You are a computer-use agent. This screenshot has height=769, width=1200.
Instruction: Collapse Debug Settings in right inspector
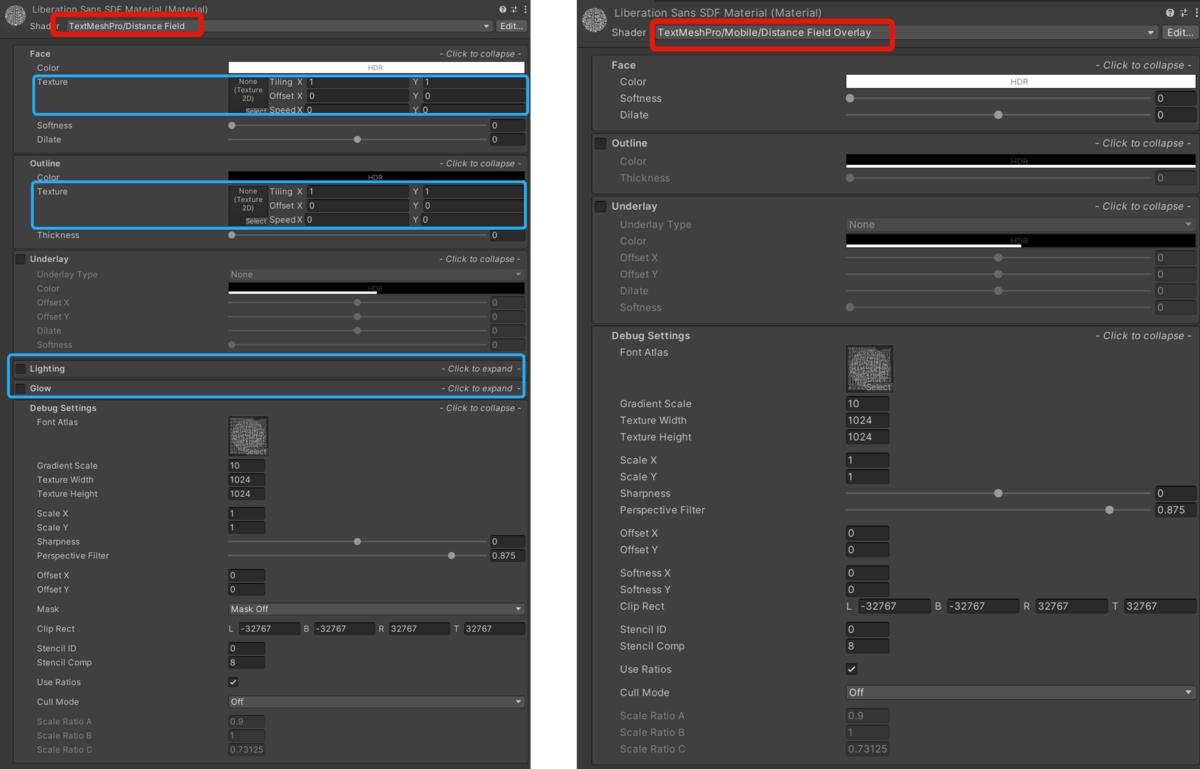[1143, 336]
